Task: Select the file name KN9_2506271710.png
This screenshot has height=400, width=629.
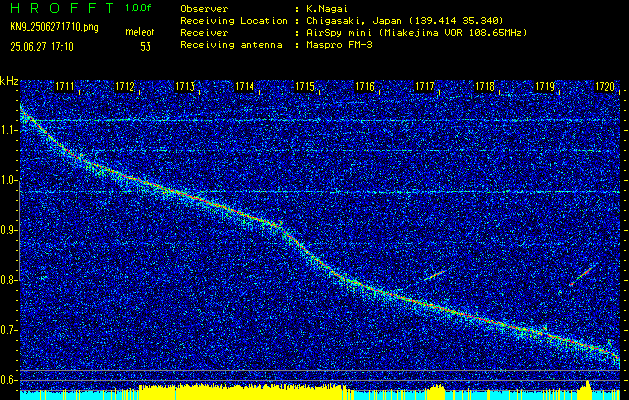Action: [54, 27]
